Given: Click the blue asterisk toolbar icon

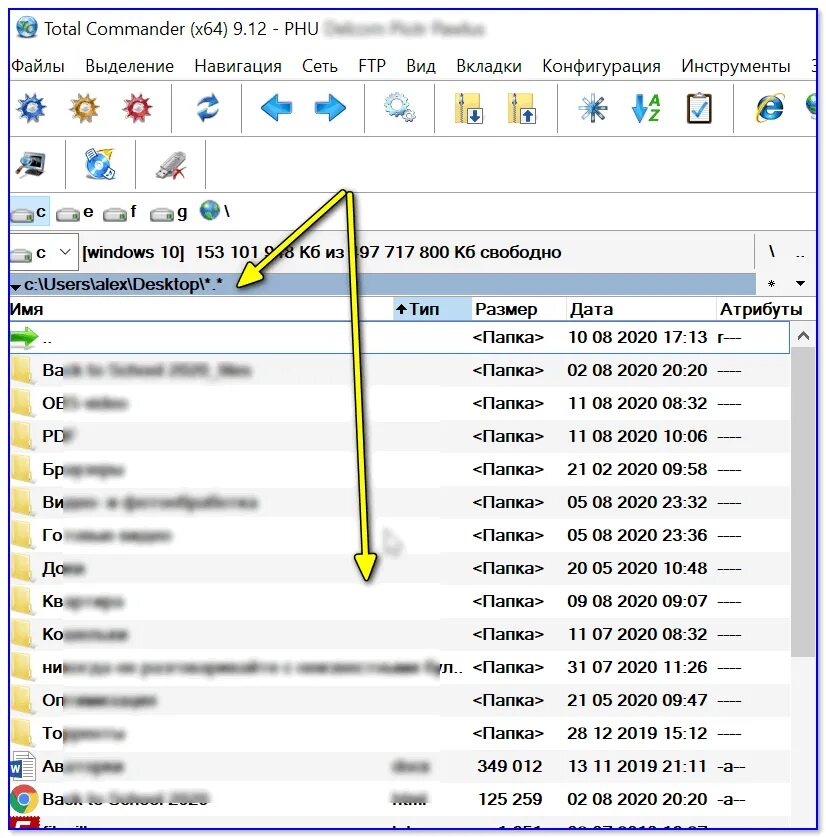Looking at the screenshot, I should tap(593, 108).
